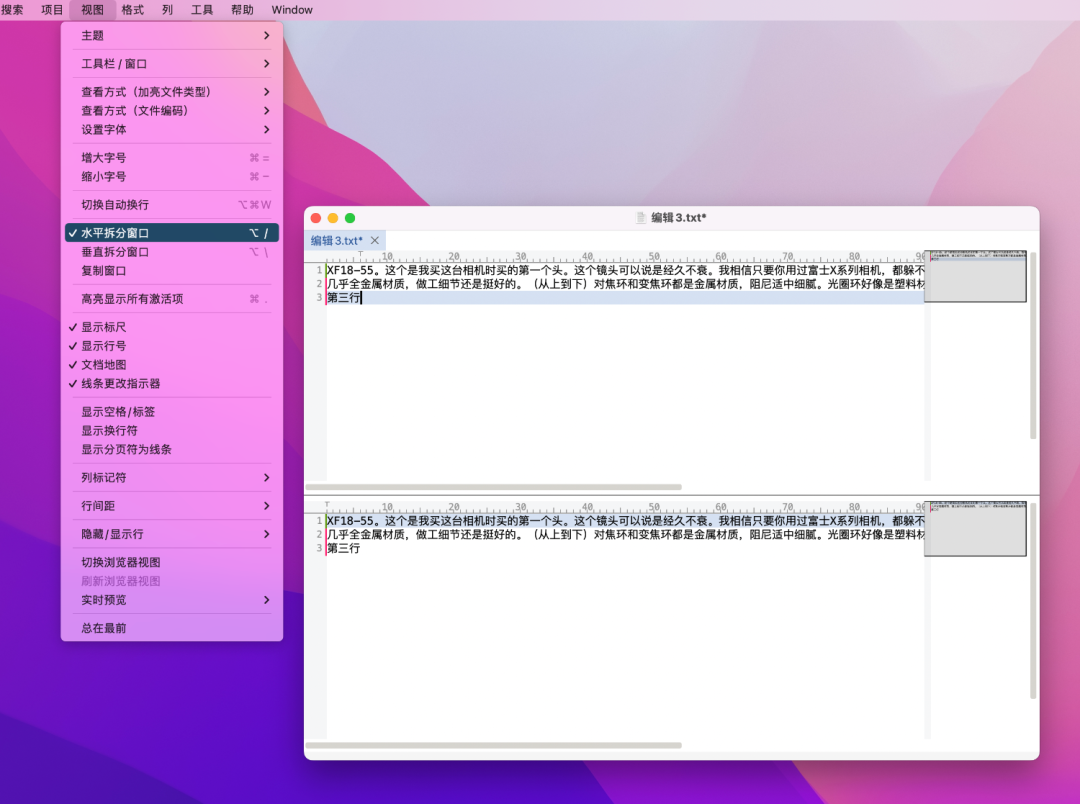1080x804 pixels.
Task: Expand the 实时预览 submenu
Action: [172, 600]
